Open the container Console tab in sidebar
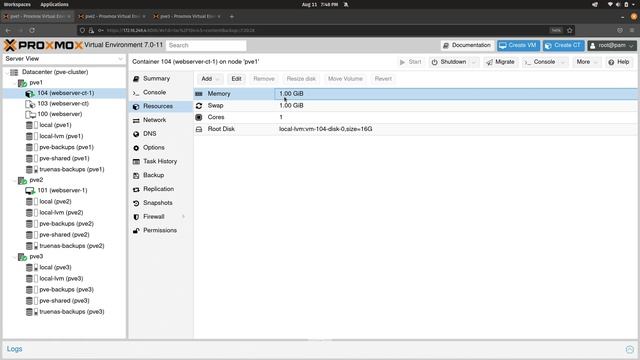Image resolution: width=640 pixels, height=360 pixels. (154, 92)
